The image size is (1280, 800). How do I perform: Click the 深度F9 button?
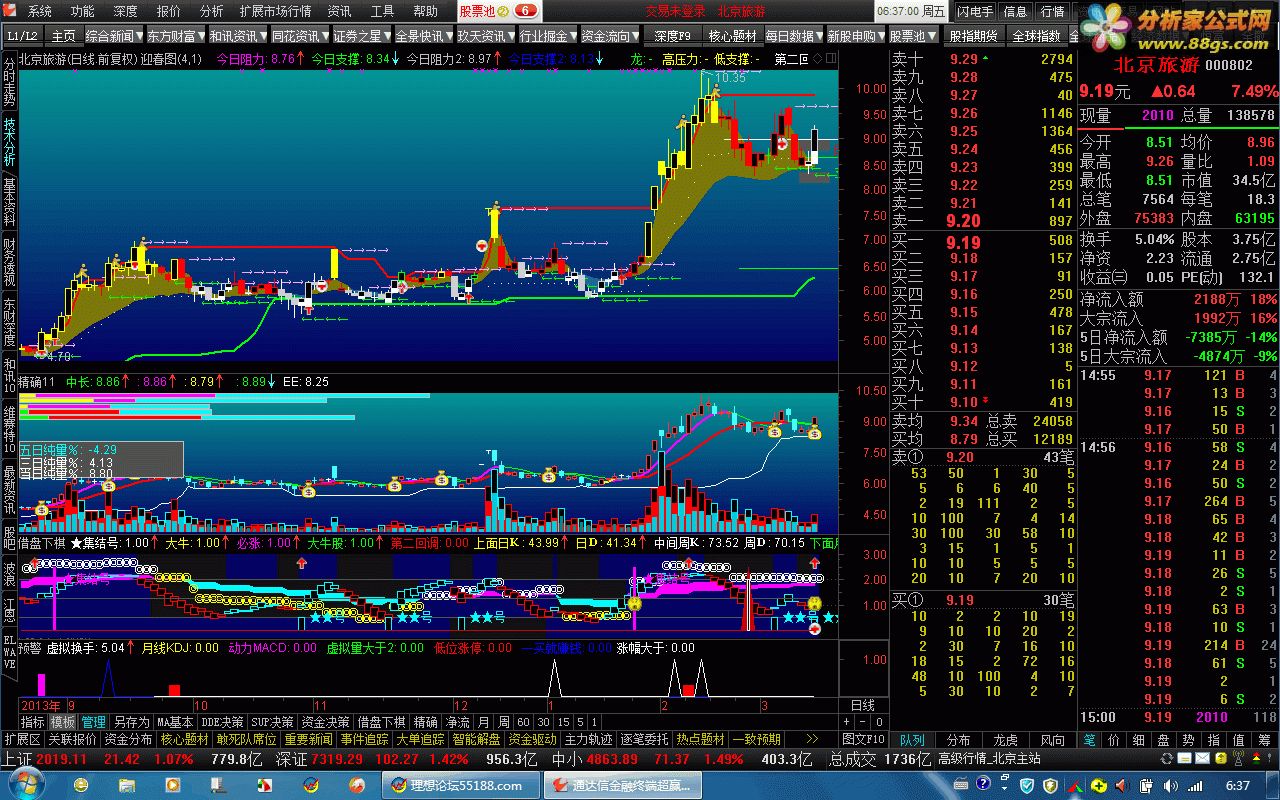tap(672, 36)
